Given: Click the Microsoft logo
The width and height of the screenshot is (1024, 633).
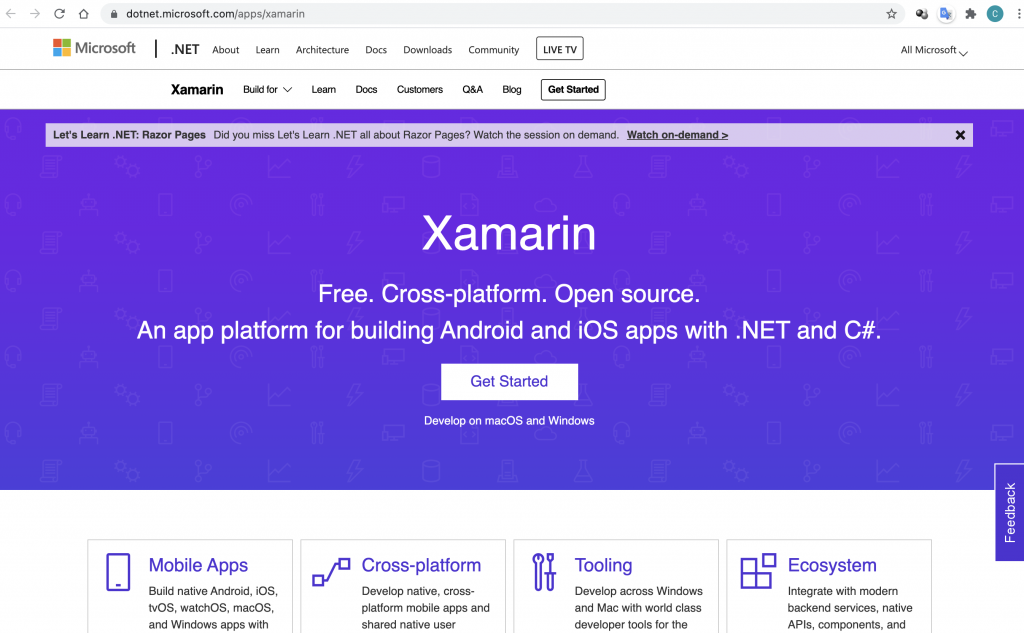Looking at the screenshot, I should click(x=94, y=48).
